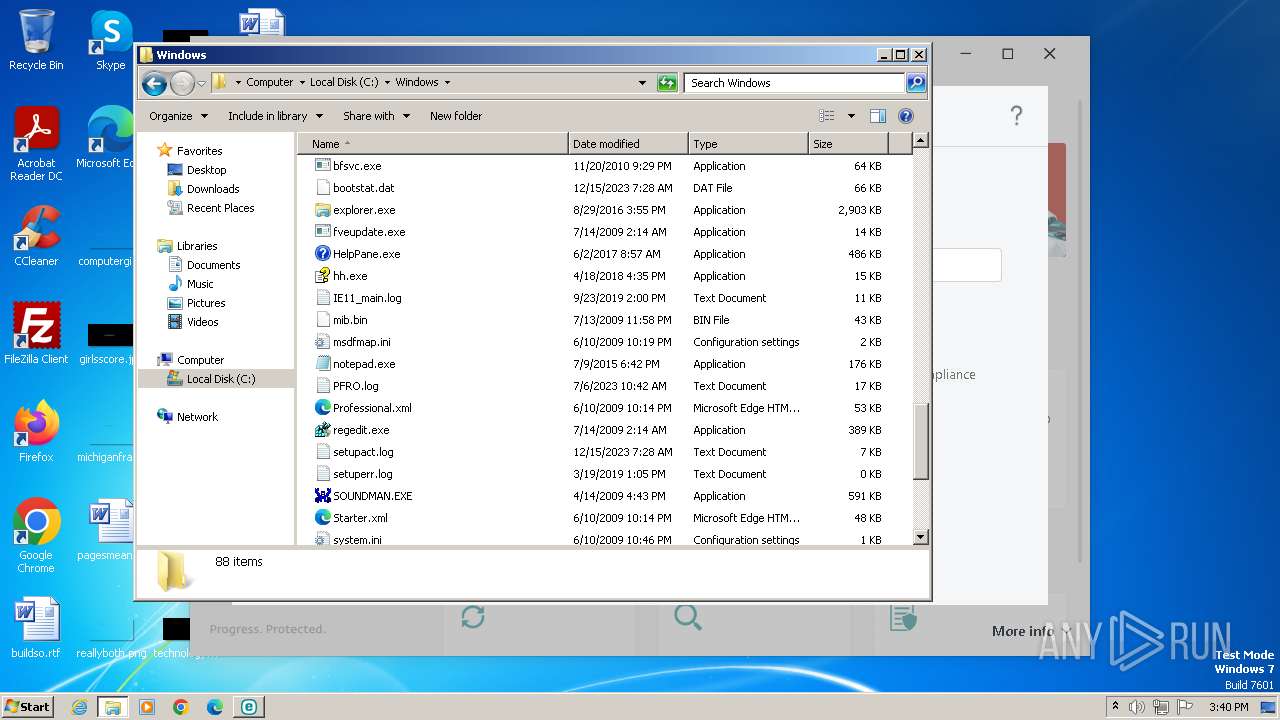
Task: Select PFRO.log file
Action: (355, 386)
